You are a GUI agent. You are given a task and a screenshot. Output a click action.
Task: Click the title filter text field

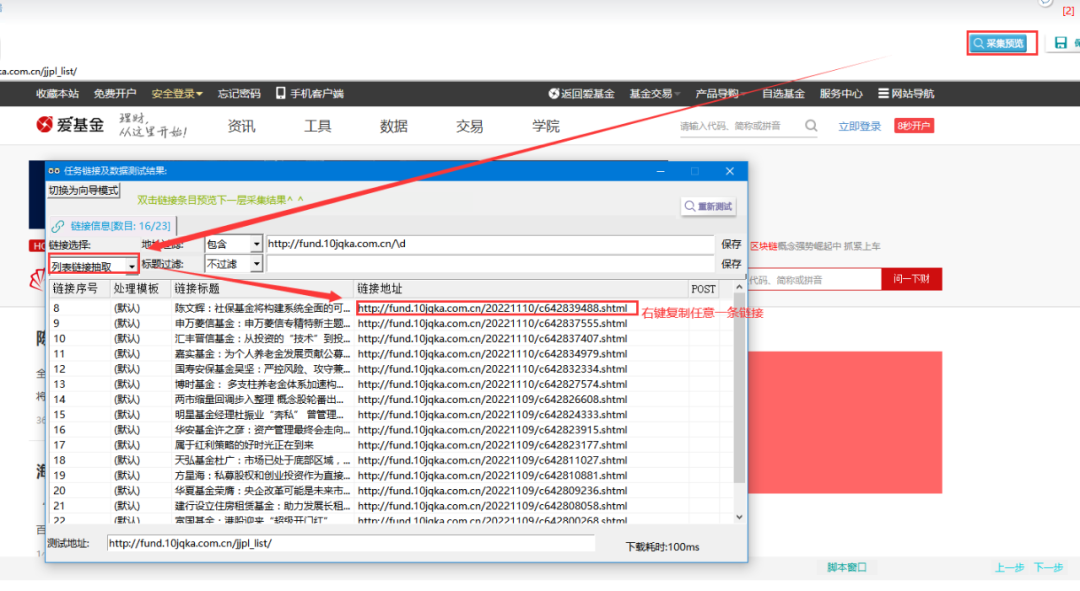(x=490, y=264)
